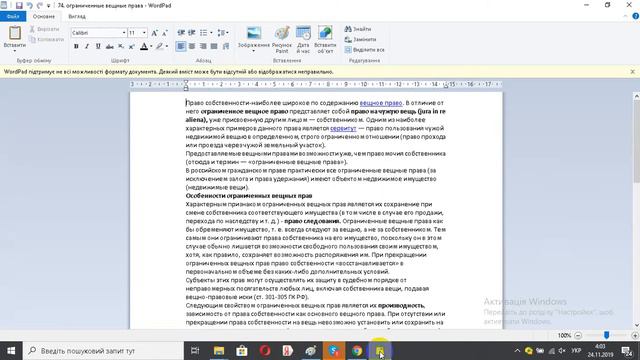Click the Вставити paste clipboard icon

[15, 33]
